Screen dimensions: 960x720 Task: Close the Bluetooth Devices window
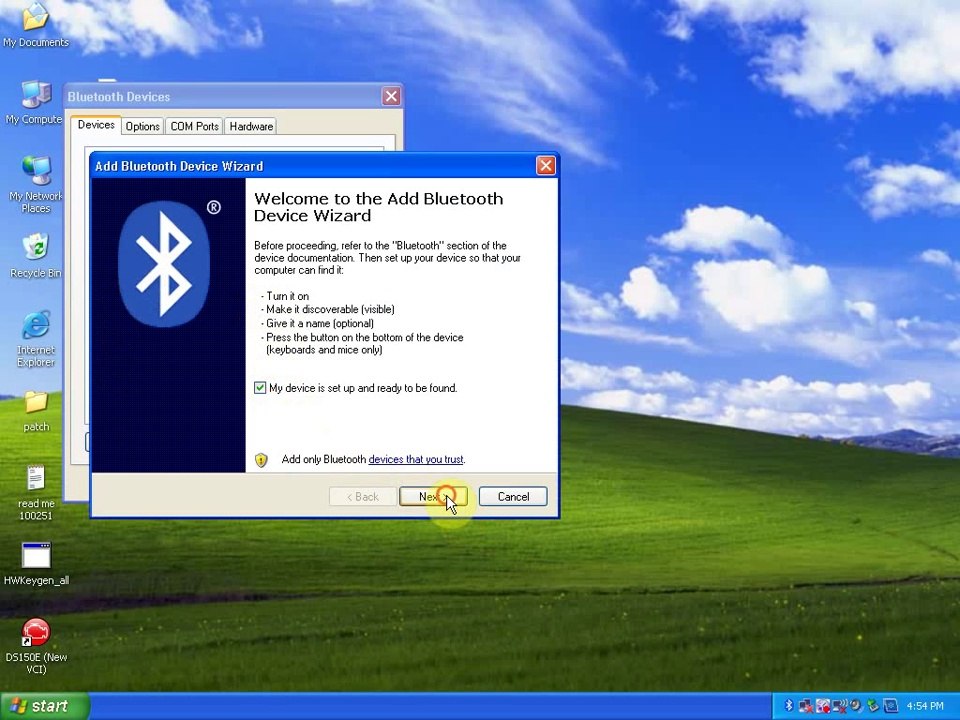(391, 96)
